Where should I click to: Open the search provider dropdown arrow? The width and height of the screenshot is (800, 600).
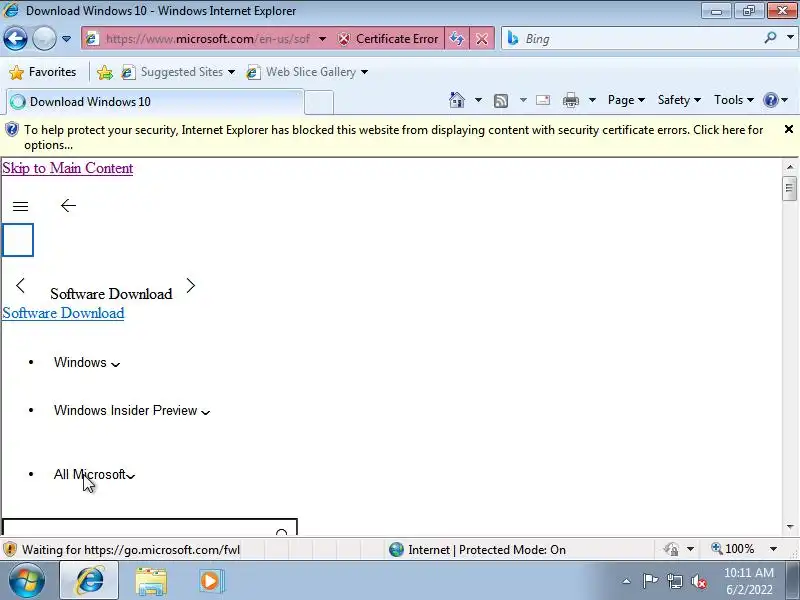[x=790, y=38]
